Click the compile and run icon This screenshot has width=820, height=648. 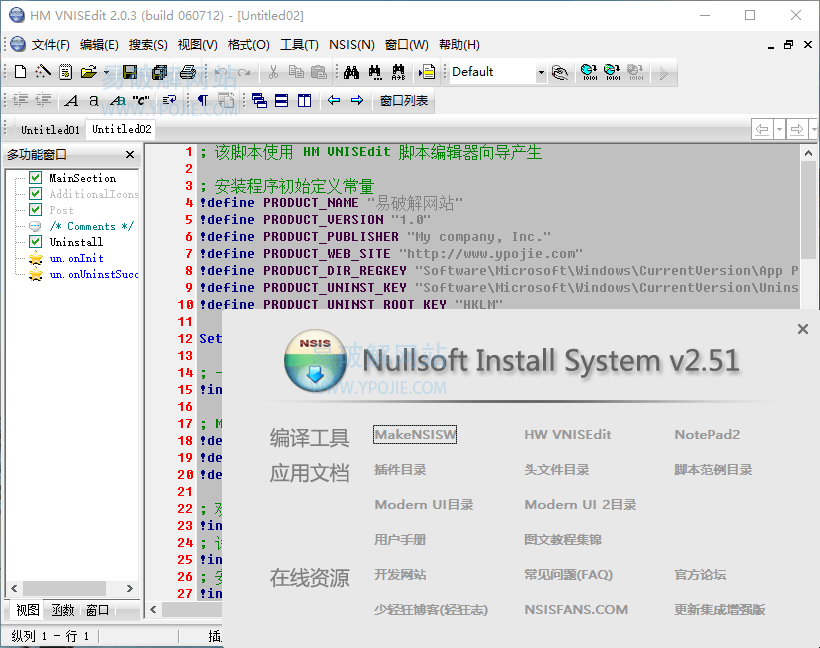[x=611, y=72]
